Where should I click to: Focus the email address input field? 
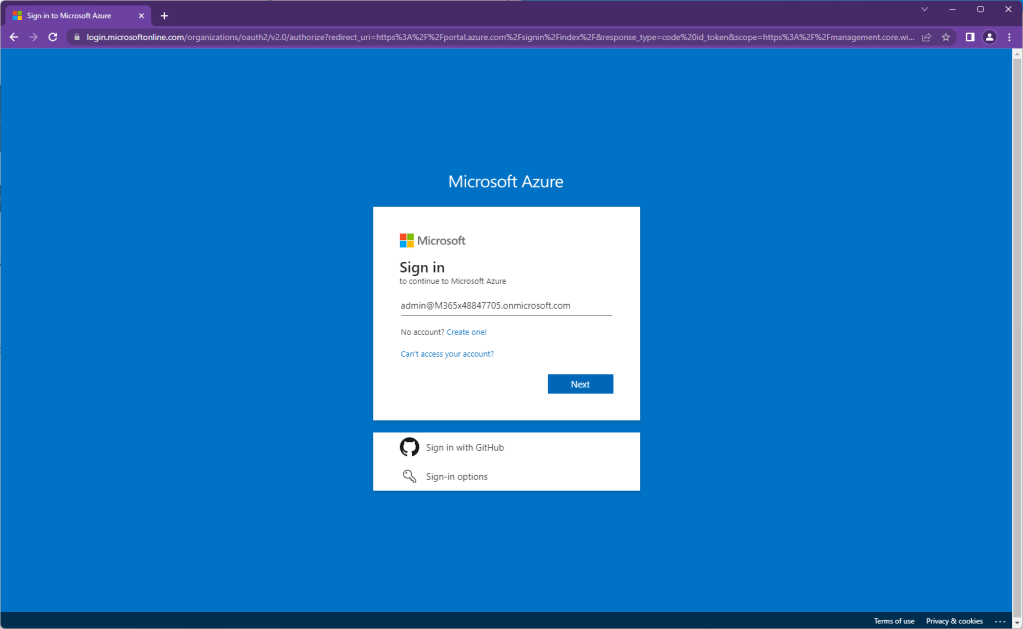coord(506,306)
